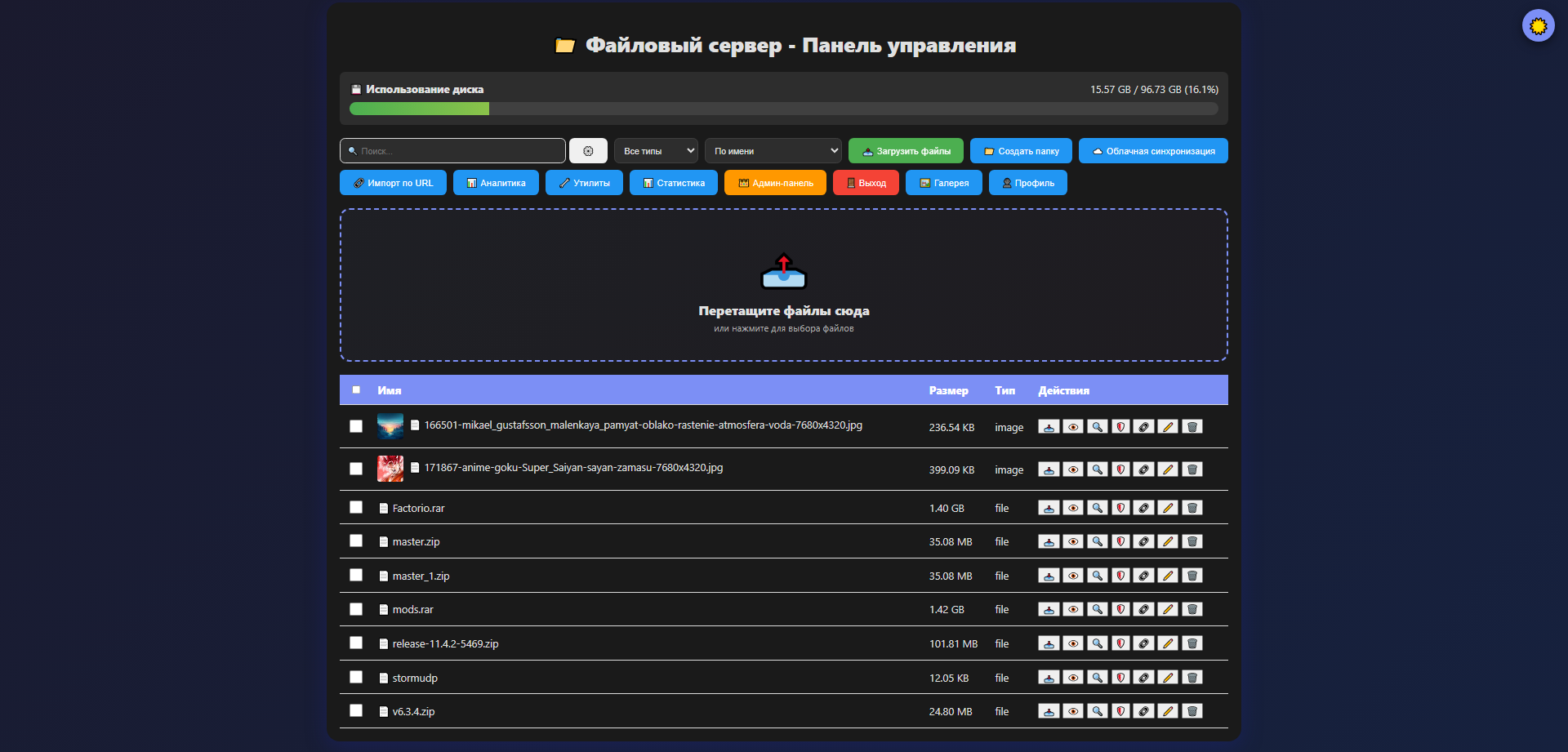The image size is (1568, 752).
Task: Click the link icon for release-11.4.2-5469.zip
Action: tap(1144, 643)
